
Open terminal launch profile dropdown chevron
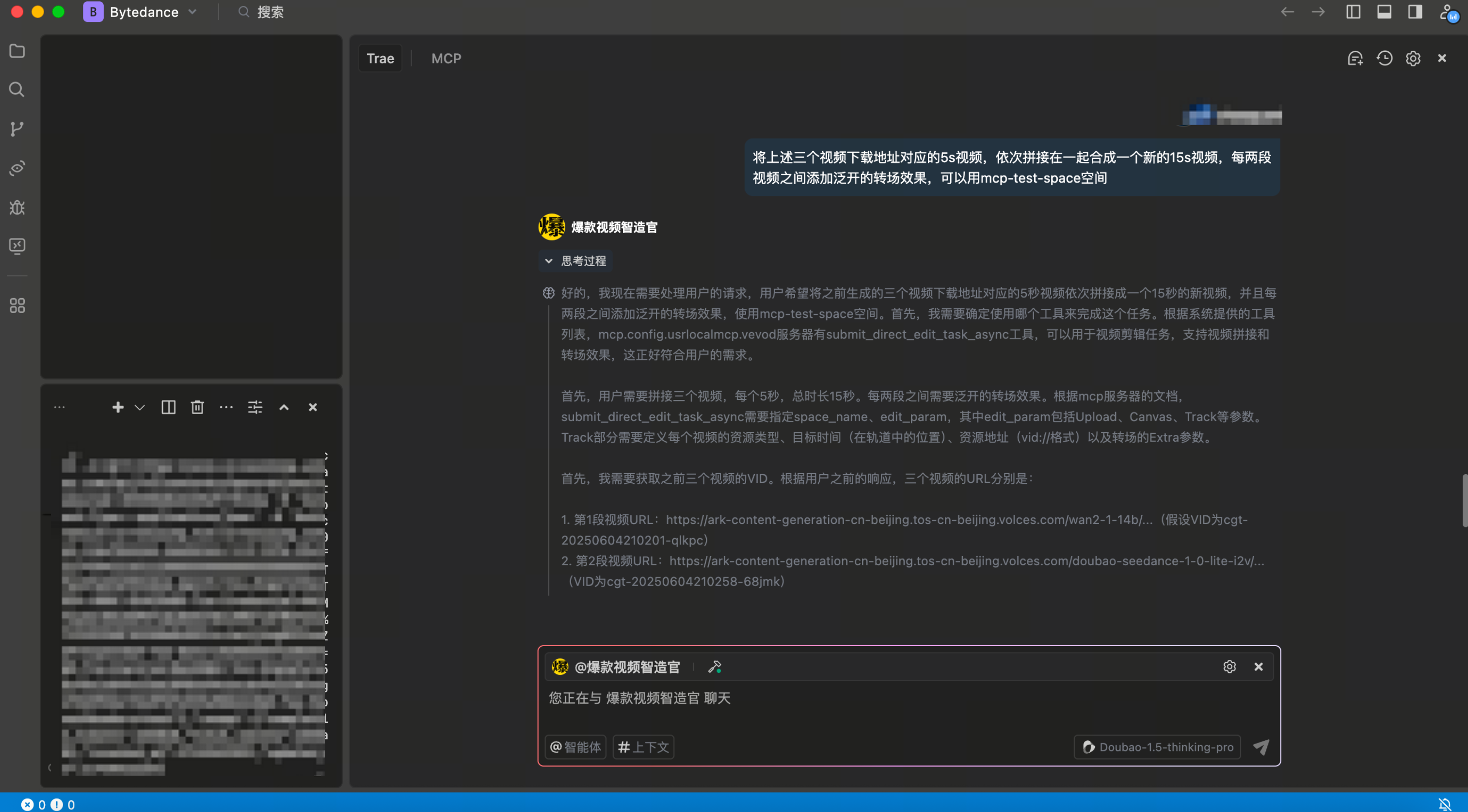(140, 407)
